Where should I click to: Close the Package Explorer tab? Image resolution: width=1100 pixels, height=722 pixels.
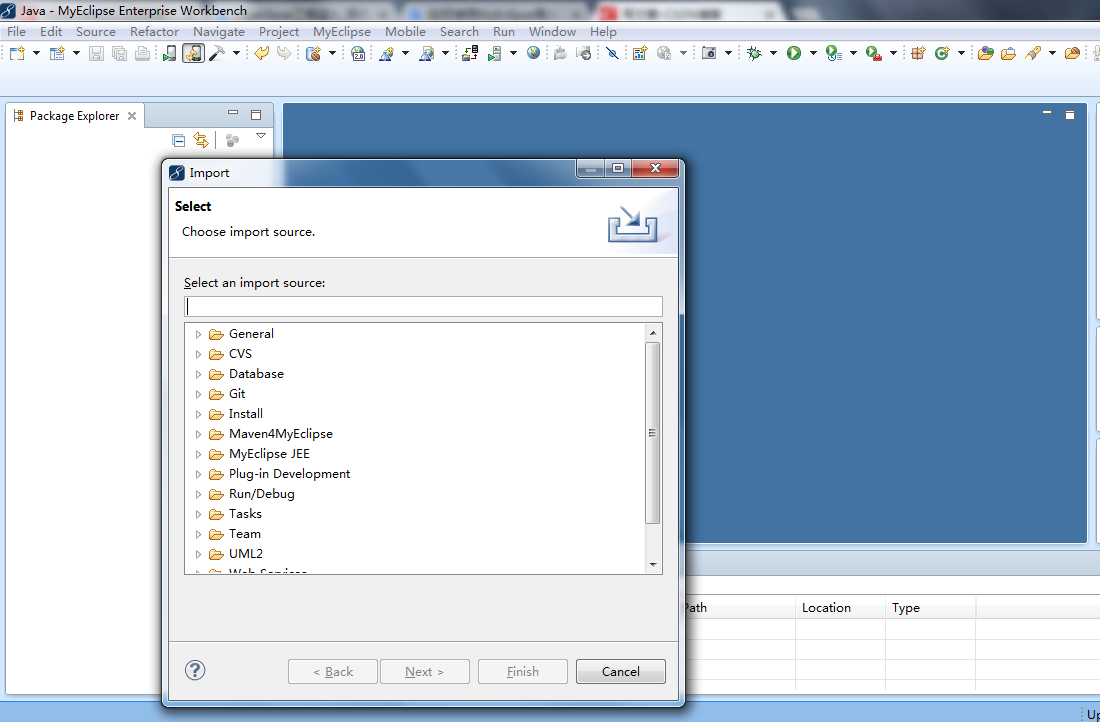(x=131, y=116)
